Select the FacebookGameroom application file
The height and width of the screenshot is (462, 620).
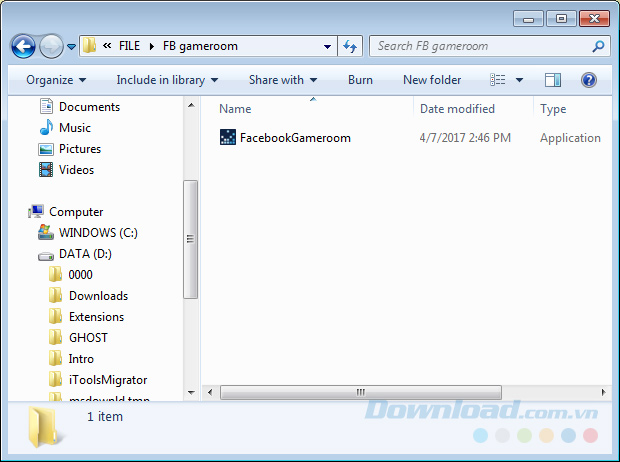295,138
